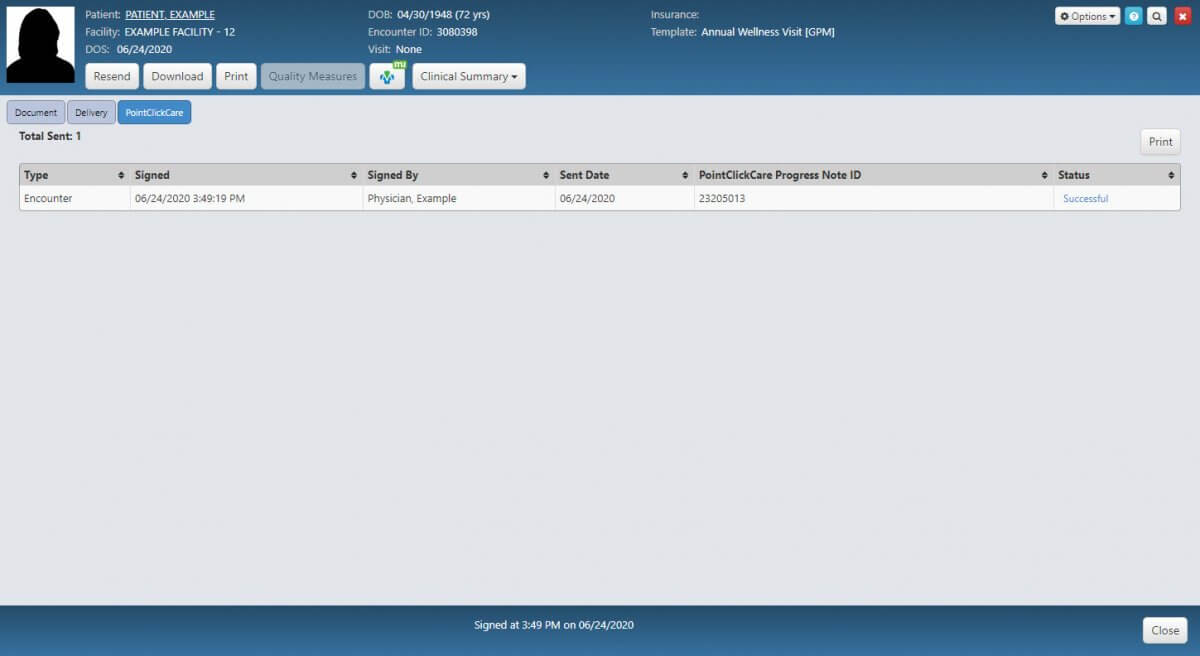Click the signed timestamp 06/24/2020 3:49:19 PM
The width and height of the screenshot is (1200, 656).
[190, 198]
